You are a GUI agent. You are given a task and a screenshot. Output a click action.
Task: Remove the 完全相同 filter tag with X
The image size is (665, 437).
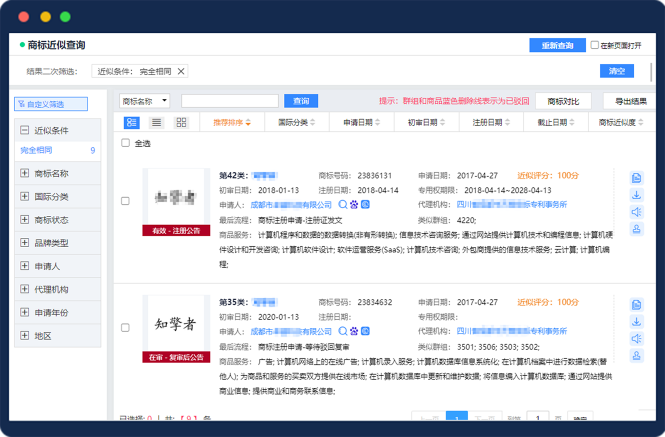click(181, 71)
